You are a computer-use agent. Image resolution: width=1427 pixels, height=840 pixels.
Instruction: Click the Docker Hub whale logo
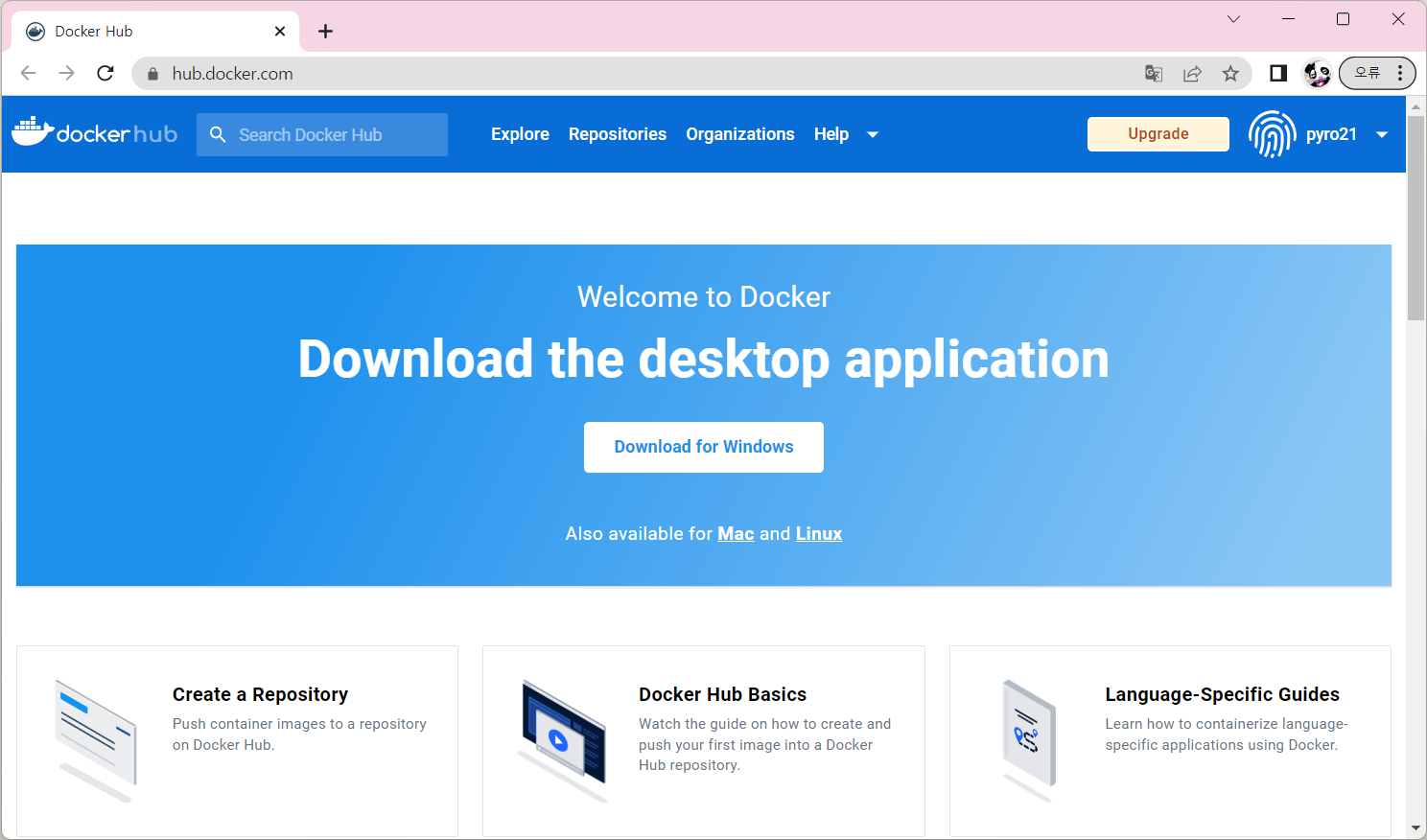94,132
